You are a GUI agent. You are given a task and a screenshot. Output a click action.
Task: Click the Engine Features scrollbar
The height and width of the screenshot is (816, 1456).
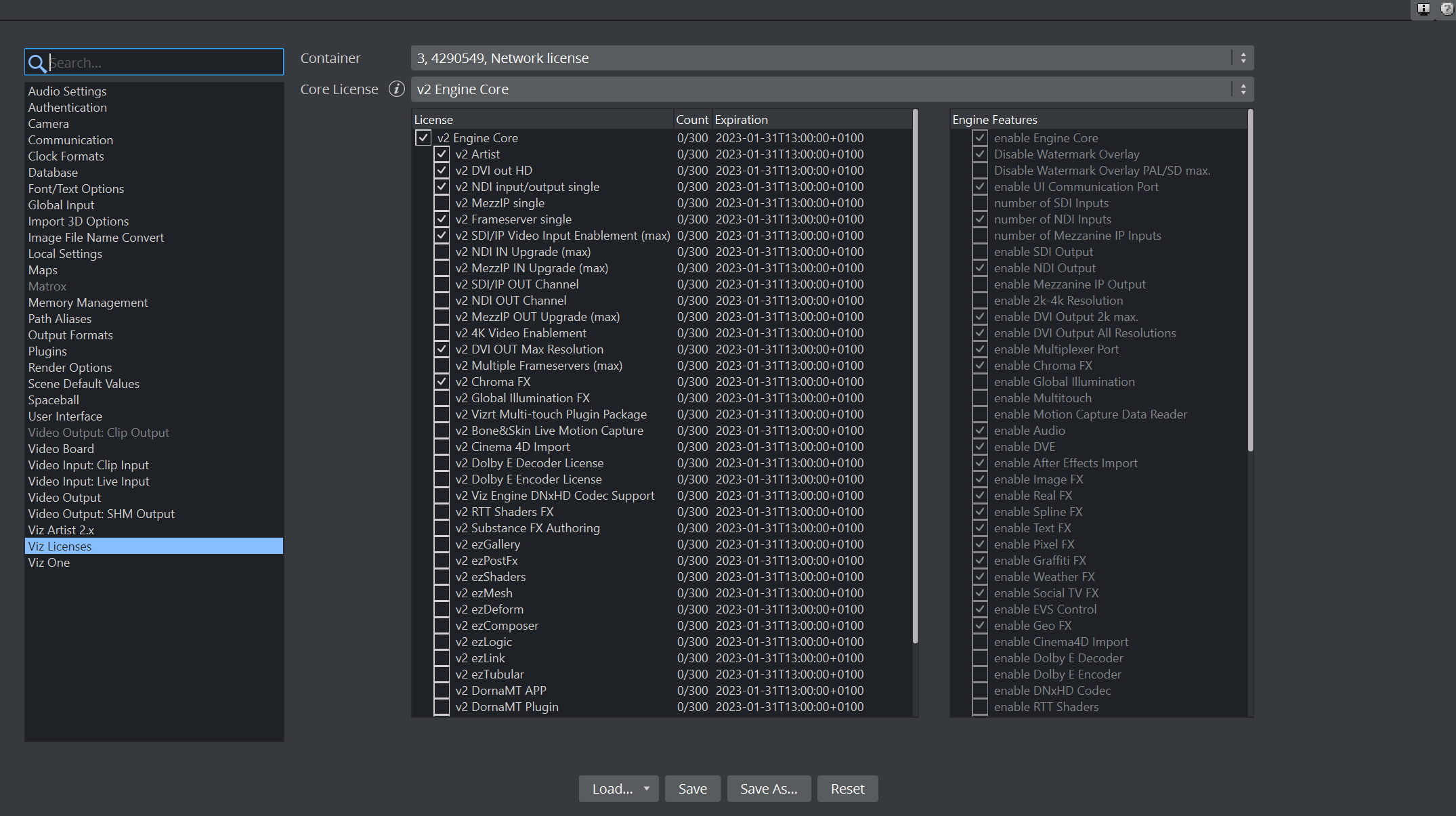(1250, 280)
